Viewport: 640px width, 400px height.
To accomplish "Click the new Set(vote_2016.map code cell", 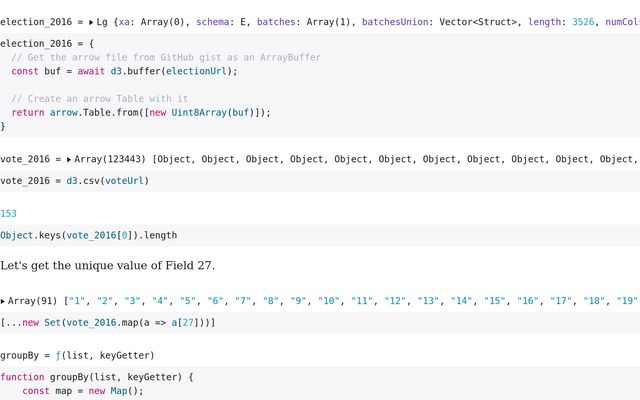I will (320, 322).
